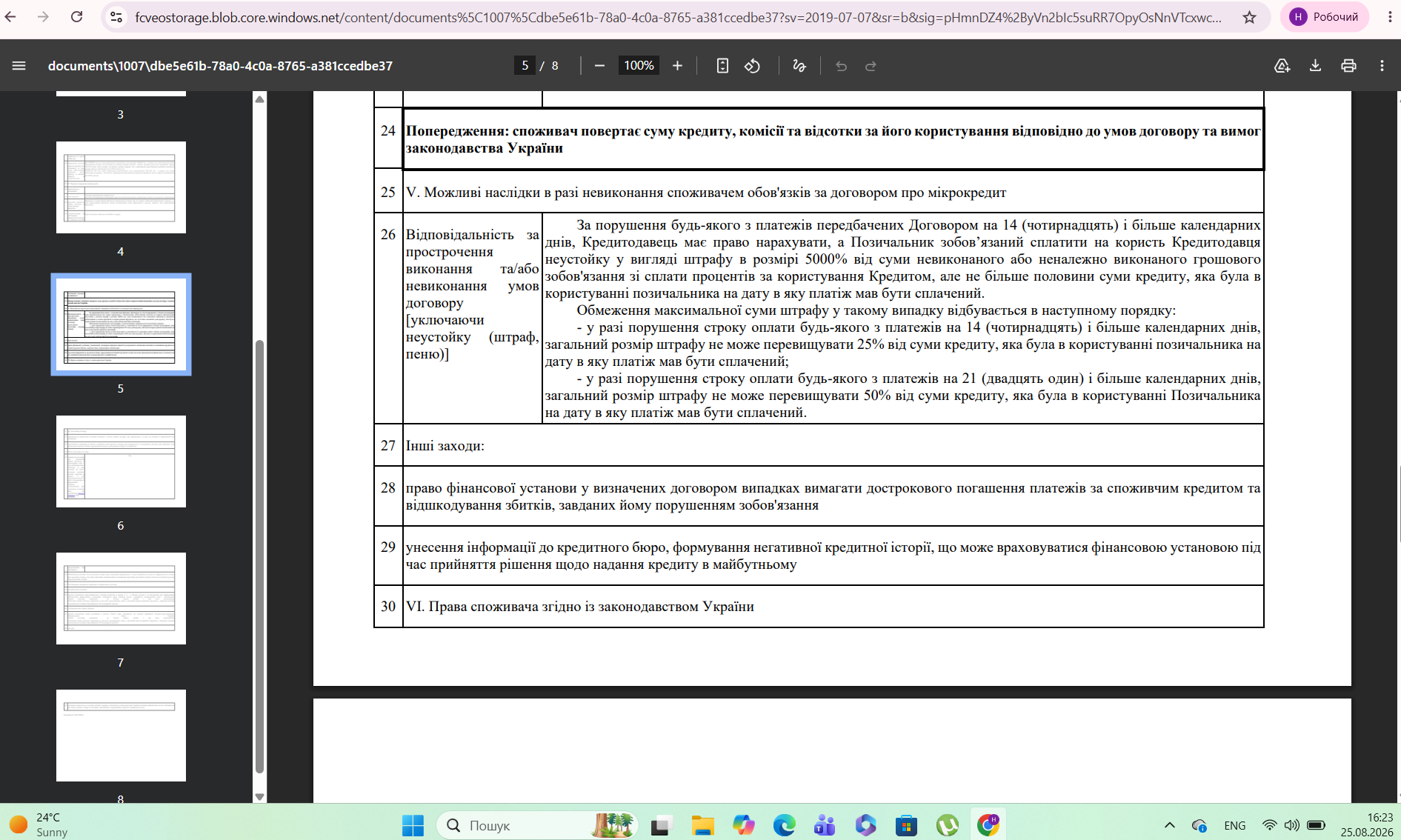This screenshot has width=1401, height=840.
Task: Fit the PDF page to width
Action: (x=722, y=66)
